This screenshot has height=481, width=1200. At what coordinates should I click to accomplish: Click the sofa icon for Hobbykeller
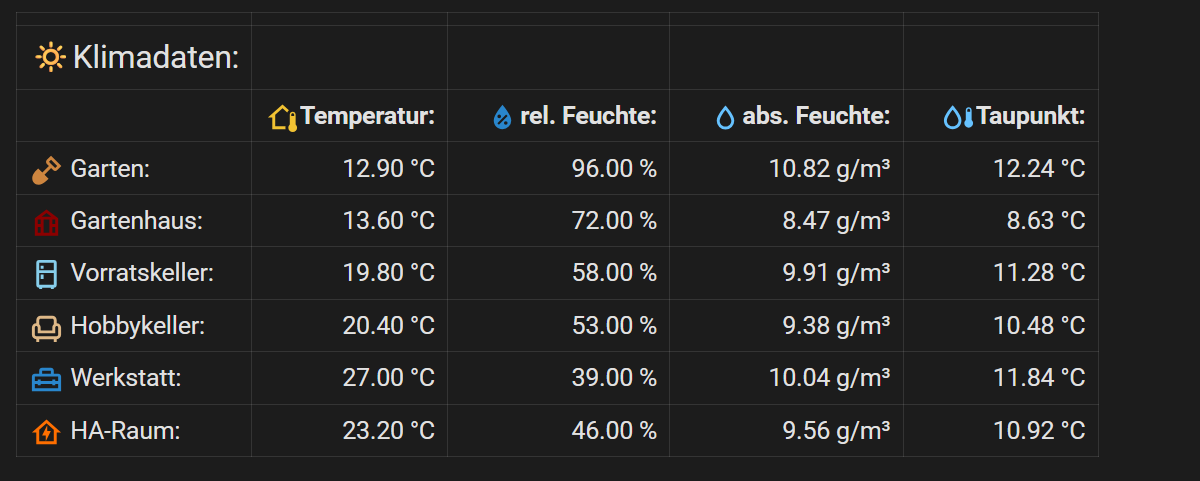46,327
